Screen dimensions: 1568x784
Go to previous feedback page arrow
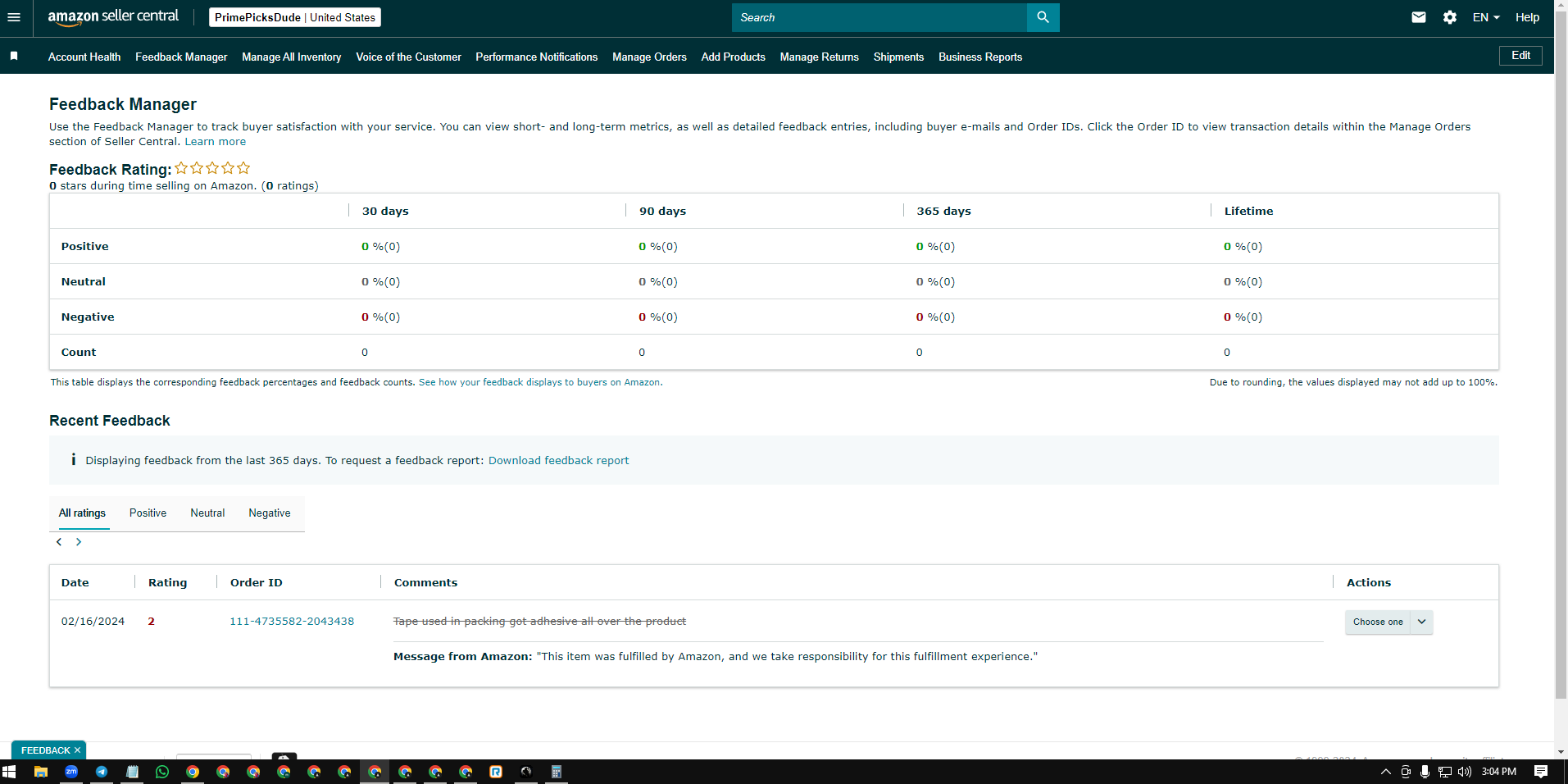tap(59, 542)
